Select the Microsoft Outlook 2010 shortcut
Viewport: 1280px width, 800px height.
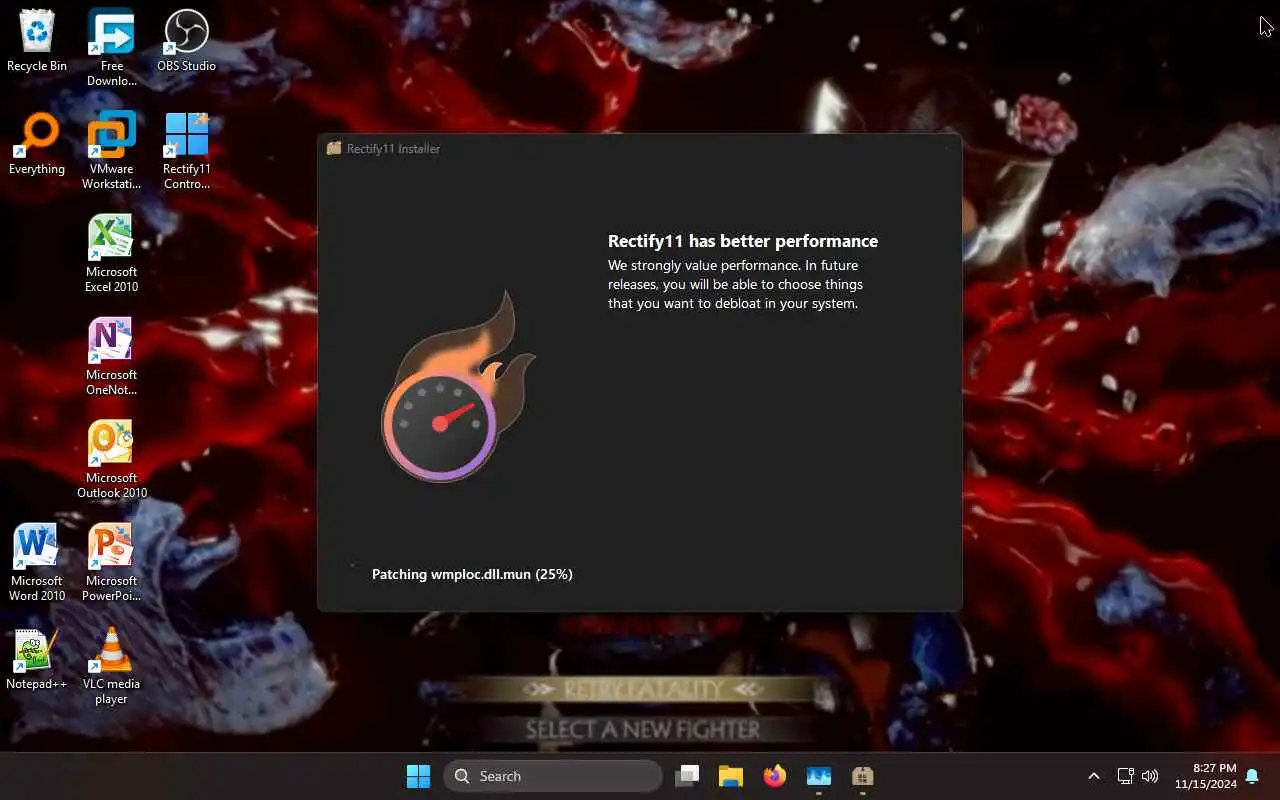tap(111, 460)
